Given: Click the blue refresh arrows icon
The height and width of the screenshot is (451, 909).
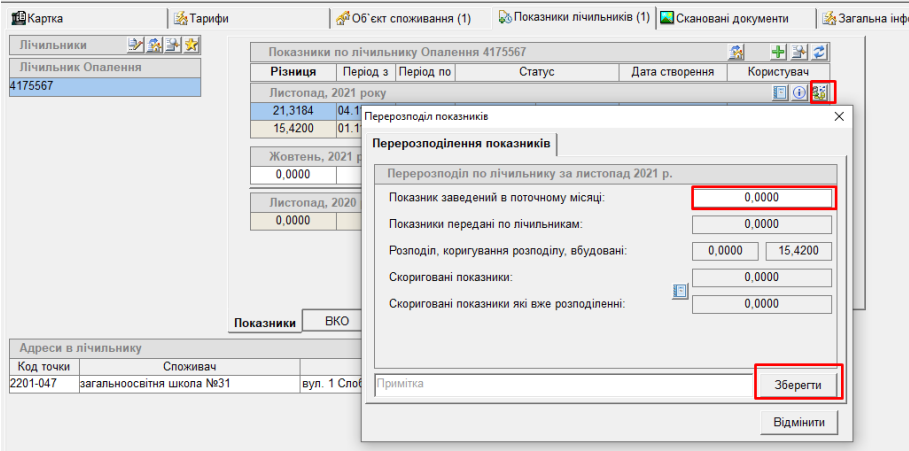Looking at the screenshot, I should (x=820, y=52).
